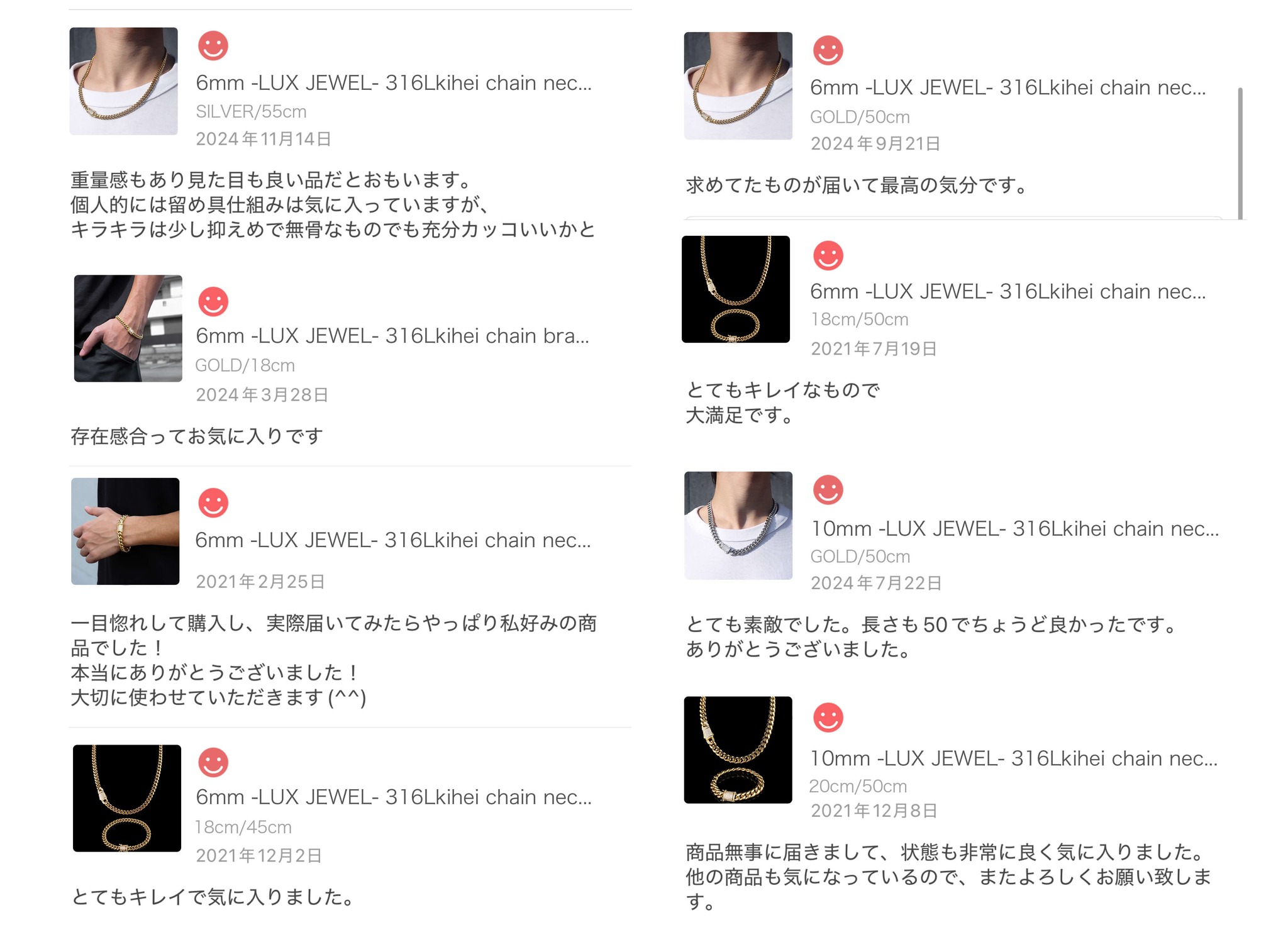Viewport: 1288px width, 942px height.
Task: Open silver chain necklace thumbnail 10mm review
Action: pos(738,526)
